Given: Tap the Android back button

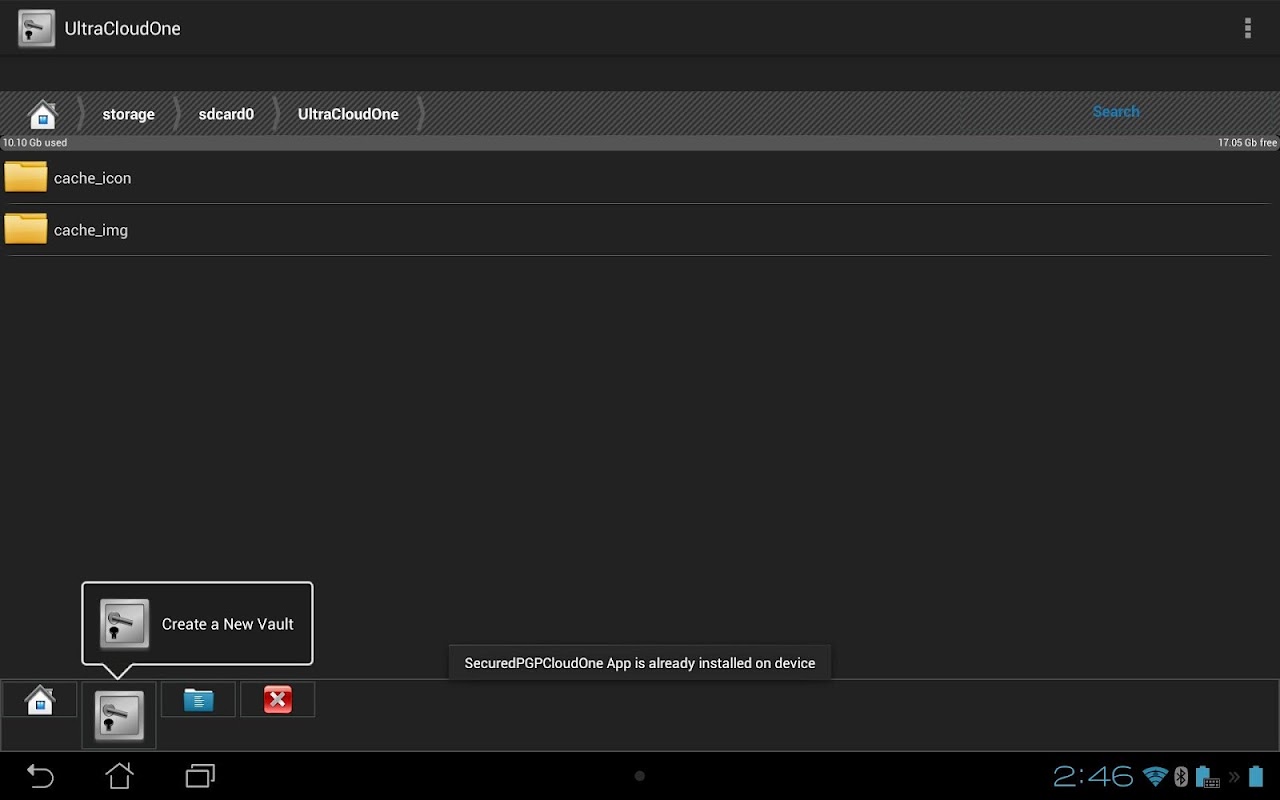Looking at the screenshot, I should [40, 776].
